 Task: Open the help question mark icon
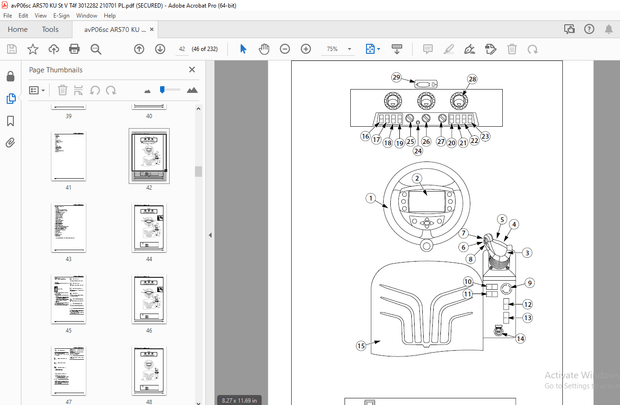pyautogui.click(x=589, y=29)
